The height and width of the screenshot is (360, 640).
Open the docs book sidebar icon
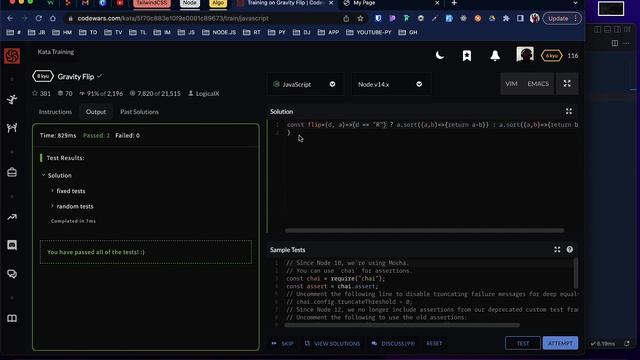(12, 318)
